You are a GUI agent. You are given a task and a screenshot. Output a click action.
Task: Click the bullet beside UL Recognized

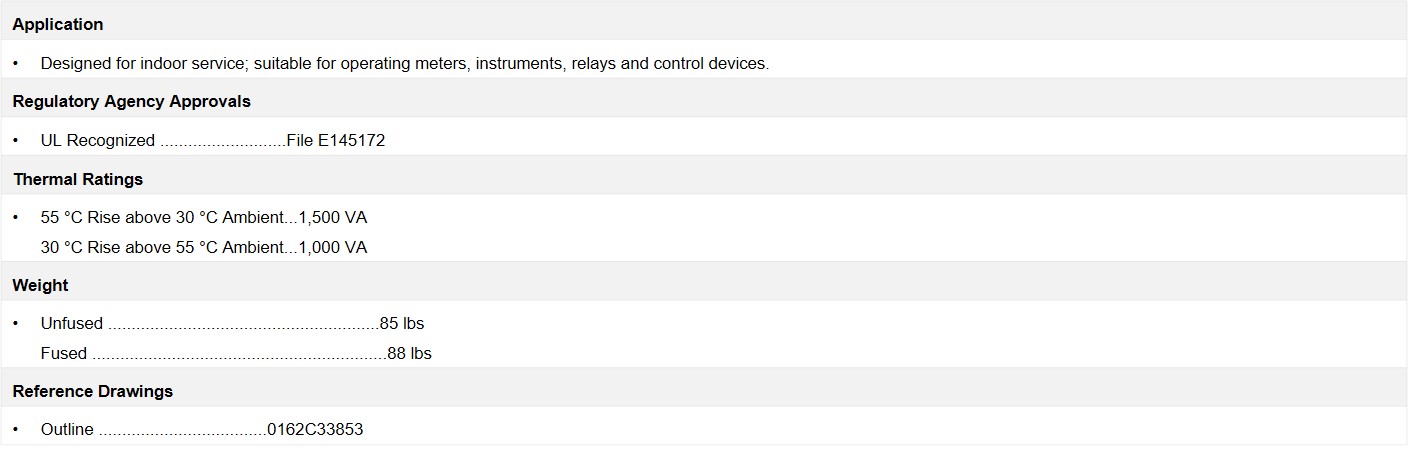(x=16, y=140)
